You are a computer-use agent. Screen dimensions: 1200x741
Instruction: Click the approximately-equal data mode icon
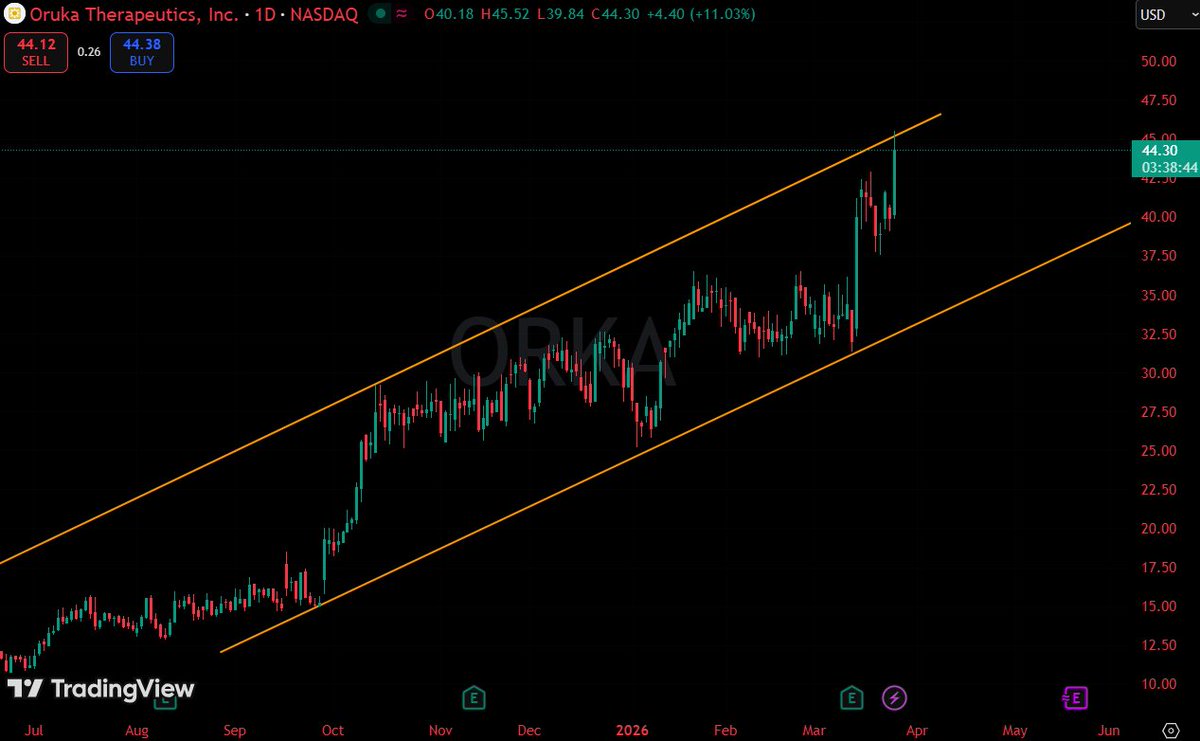(x=401, y=14)
